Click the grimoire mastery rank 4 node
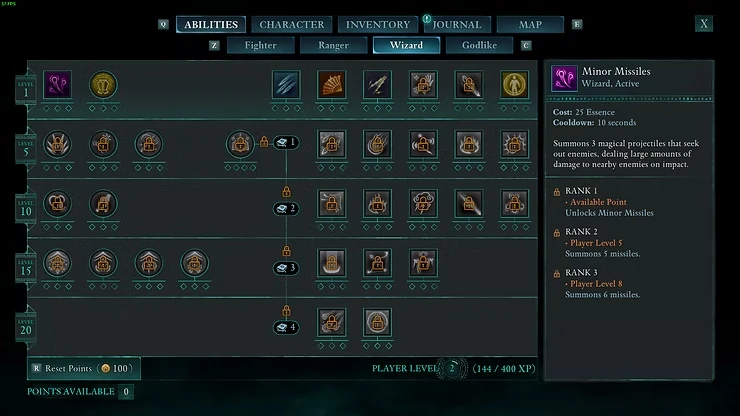 pos(286,327)
